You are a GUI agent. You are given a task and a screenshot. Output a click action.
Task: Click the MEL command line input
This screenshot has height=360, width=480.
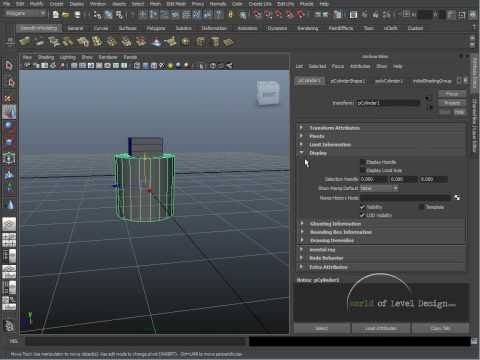136,341
